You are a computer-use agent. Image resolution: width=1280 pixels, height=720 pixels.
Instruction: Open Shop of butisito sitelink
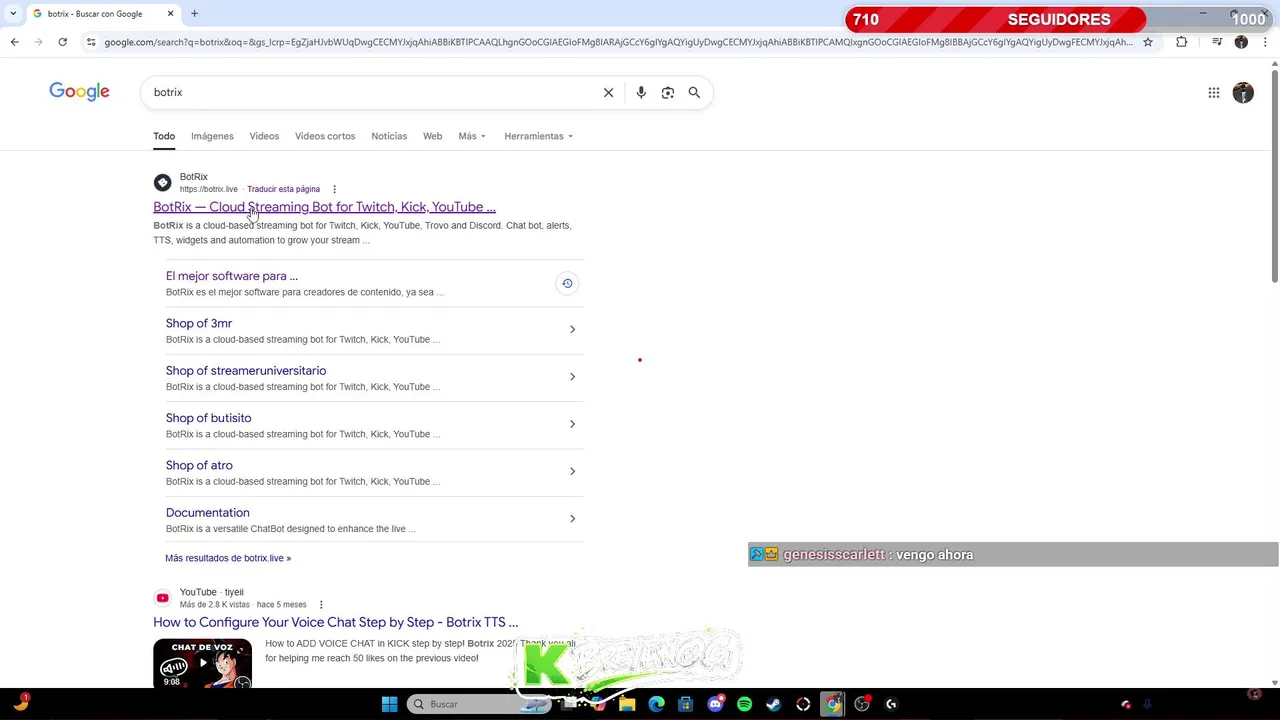pyautogui.click(x=208, y=418)
